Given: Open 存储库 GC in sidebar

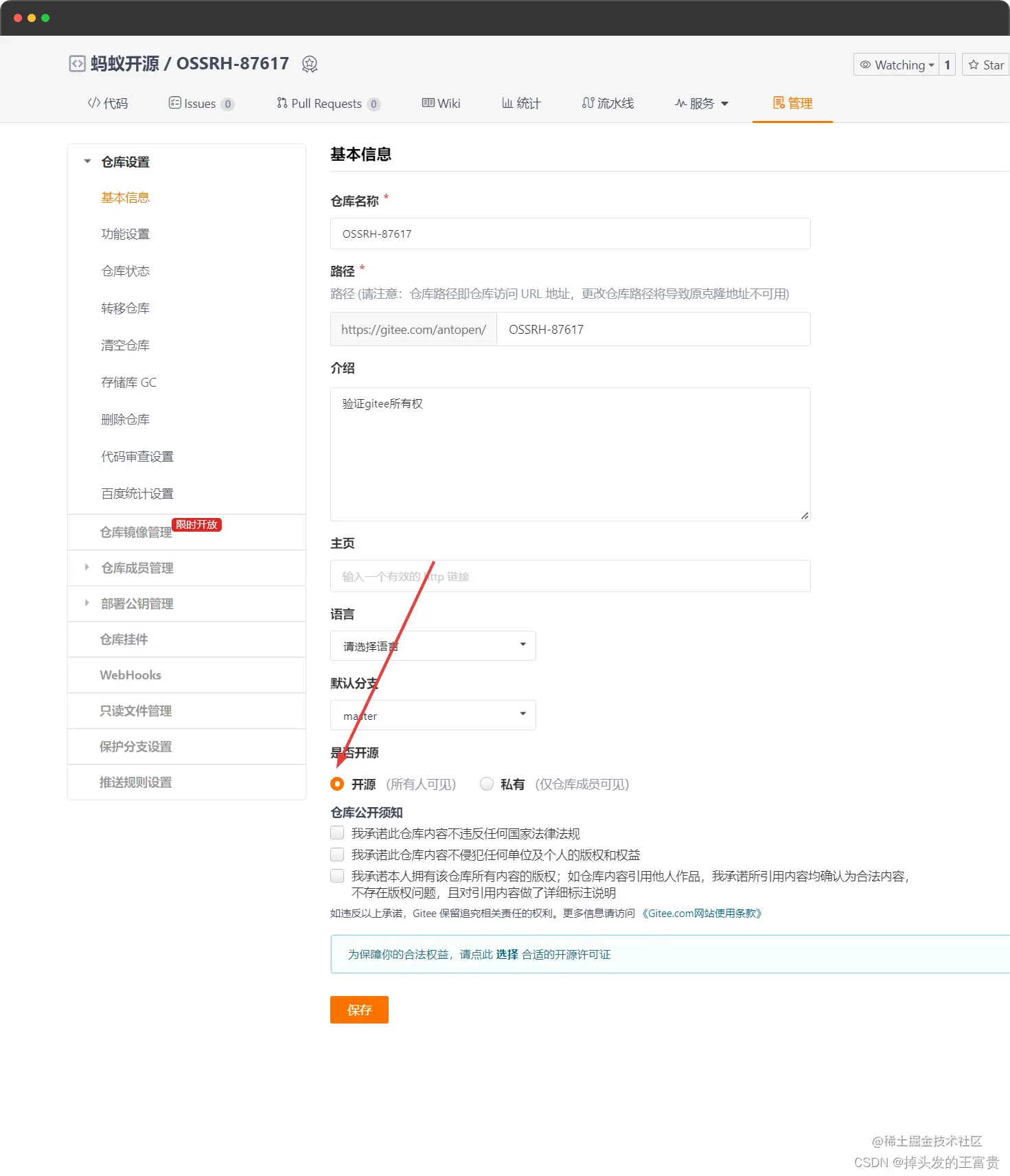Looking at the screenshot, I should [128, 383].
